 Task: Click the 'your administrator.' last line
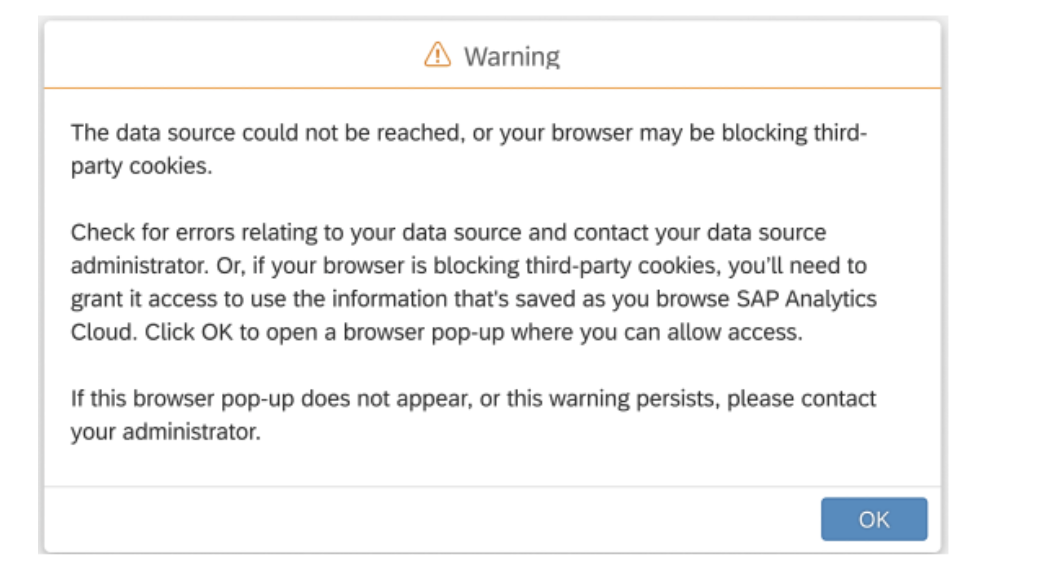[x=165, y=432]
